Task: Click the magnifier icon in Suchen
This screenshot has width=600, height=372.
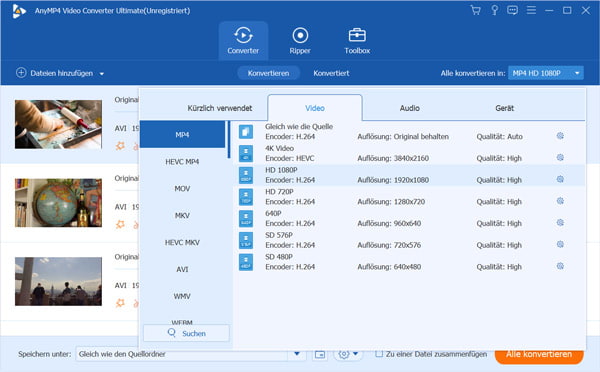Action: coord(172,333)
